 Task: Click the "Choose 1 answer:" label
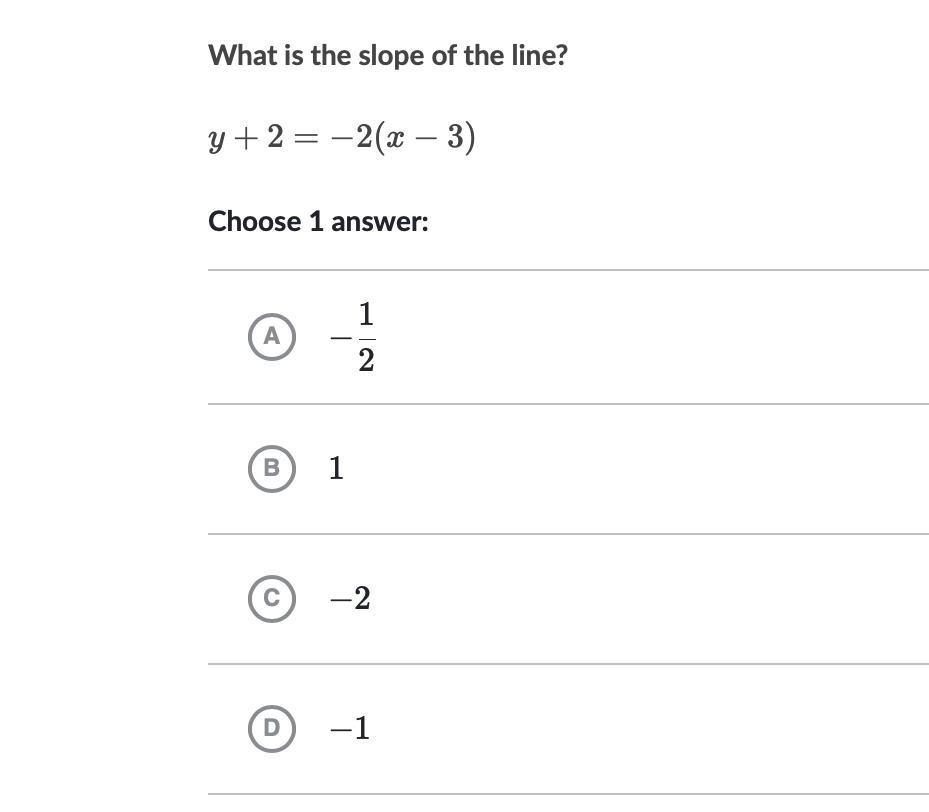(318, 221)
